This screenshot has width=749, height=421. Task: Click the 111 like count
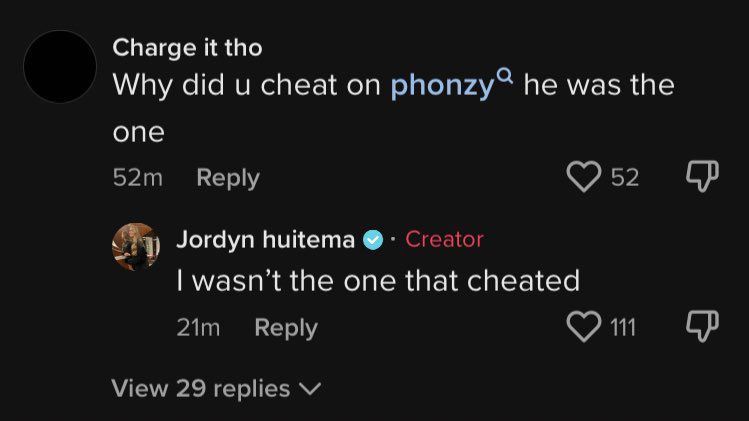(x=623, y=328)
